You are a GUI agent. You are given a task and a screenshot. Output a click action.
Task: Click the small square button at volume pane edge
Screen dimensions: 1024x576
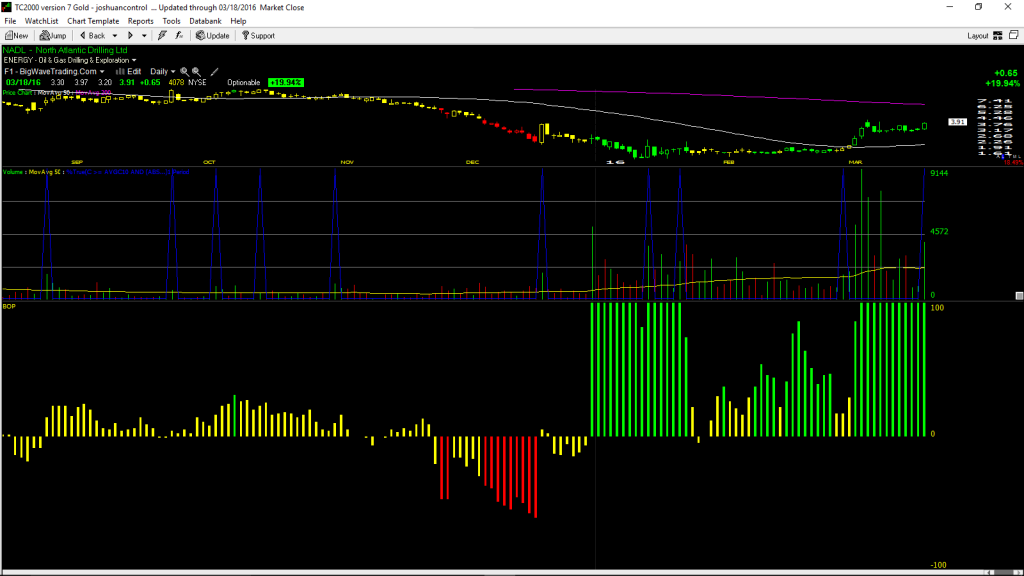1019,296
